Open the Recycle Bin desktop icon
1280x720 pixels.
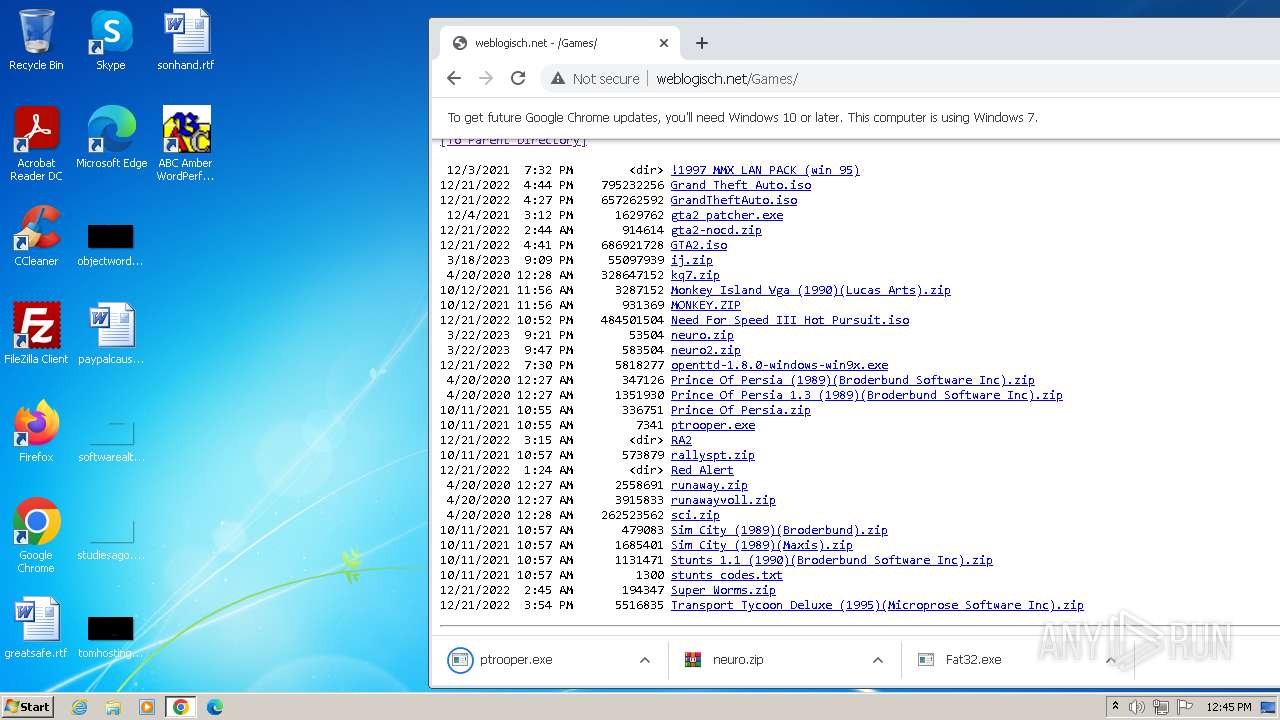(36, 40)
